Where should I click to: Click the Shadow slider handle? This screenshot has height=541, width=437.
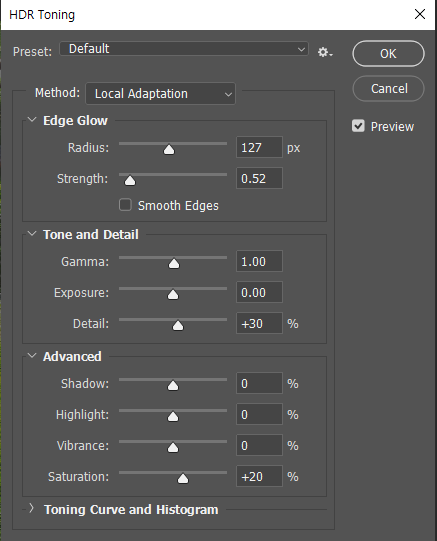pyautogui.click(x=173, y=385)
